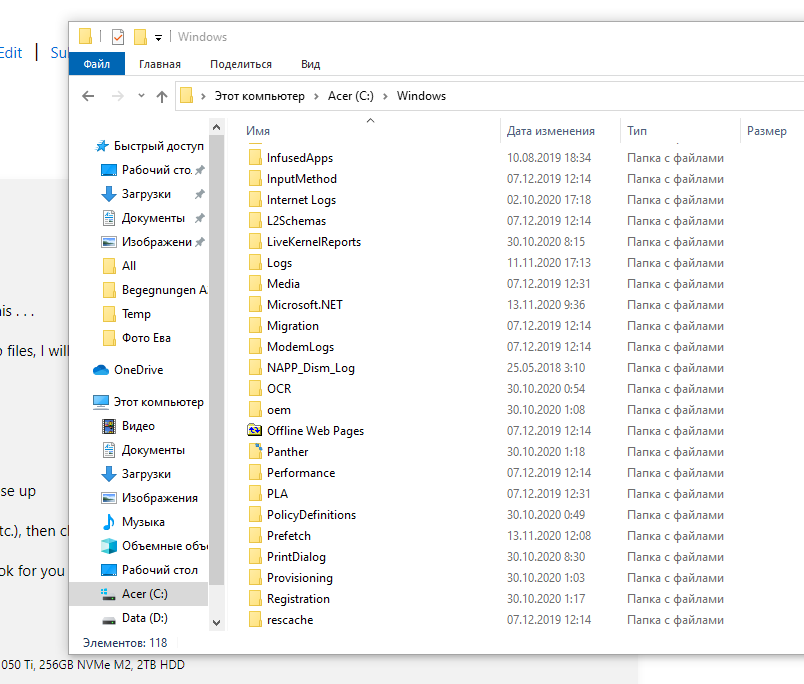The height and width of the screenshot is (684, 804).
Task: Select the OCR folder icon
Action: 255,389
